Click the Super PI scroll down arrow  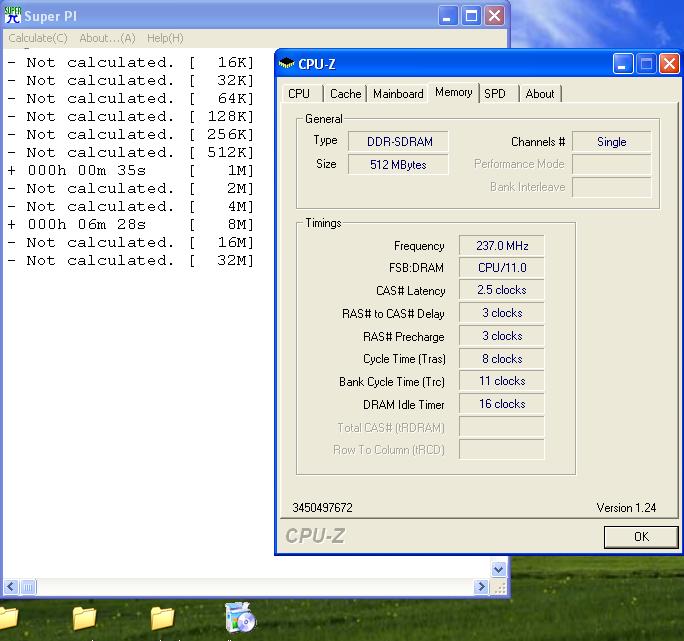pos(499,569)
